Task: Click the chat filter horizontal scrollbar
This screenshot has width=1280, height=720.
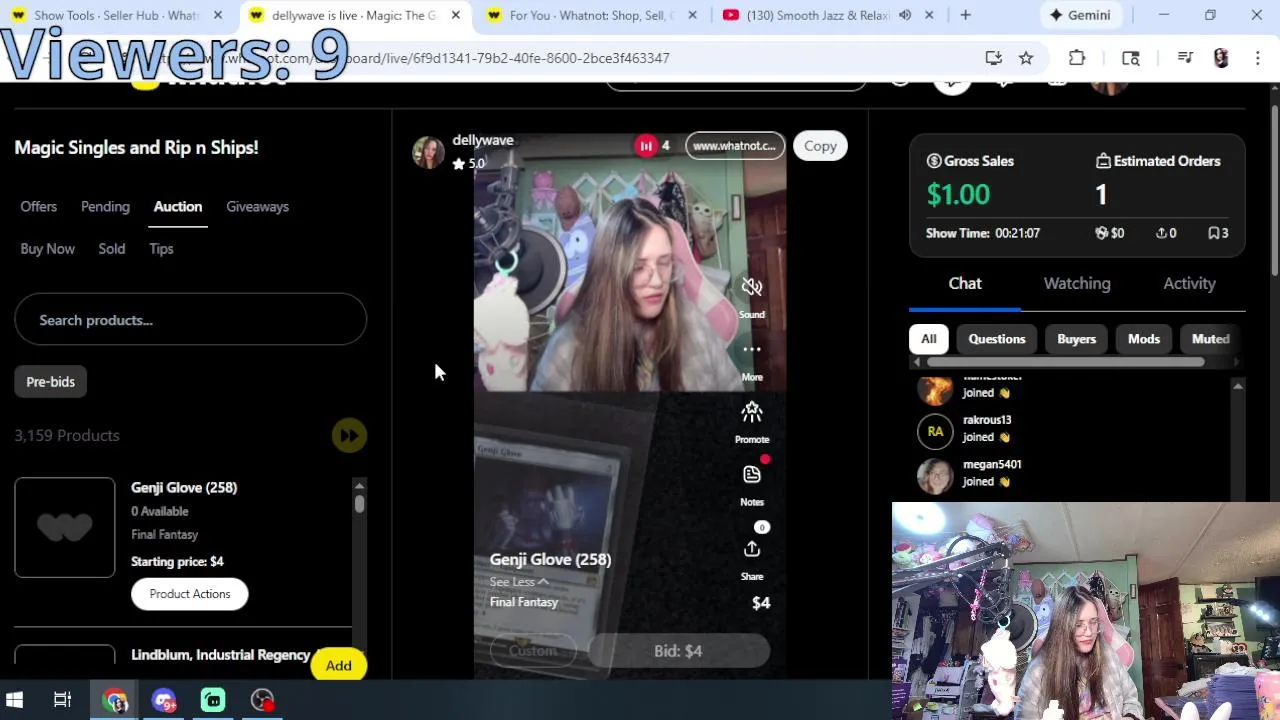Action: point(1065,362)
